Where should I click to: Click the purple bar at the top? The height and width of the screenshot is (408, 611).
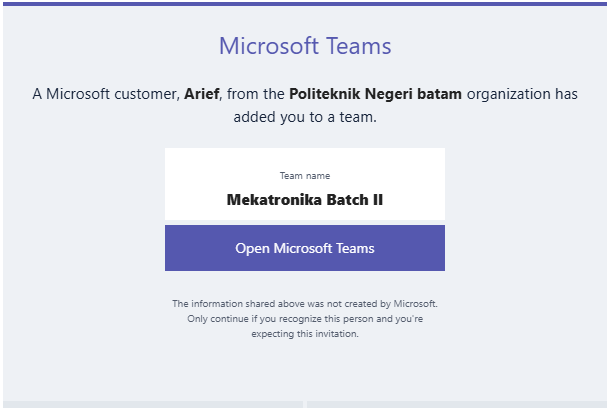click(304, 3)
